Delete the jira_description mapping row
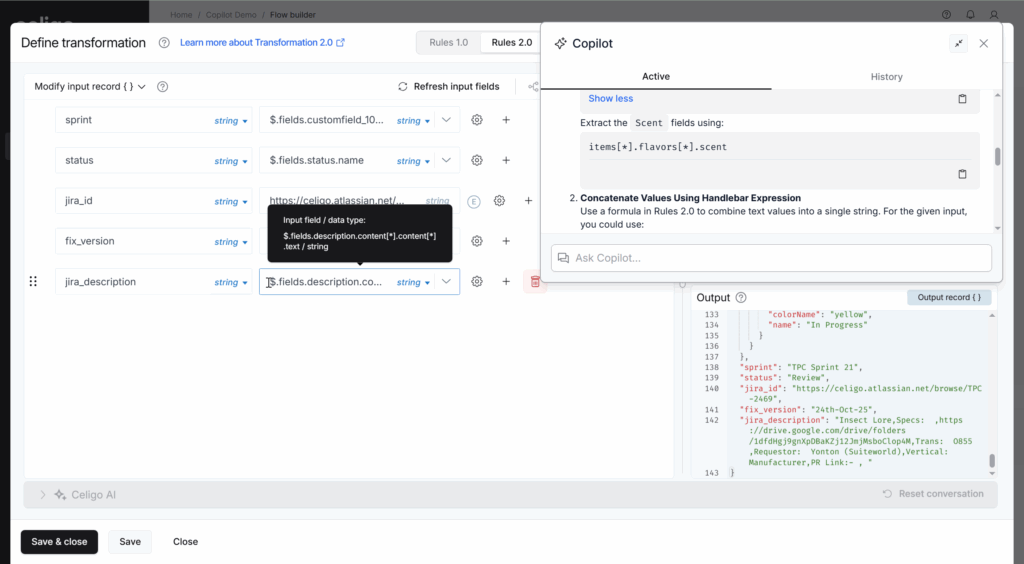 (535, 282)
